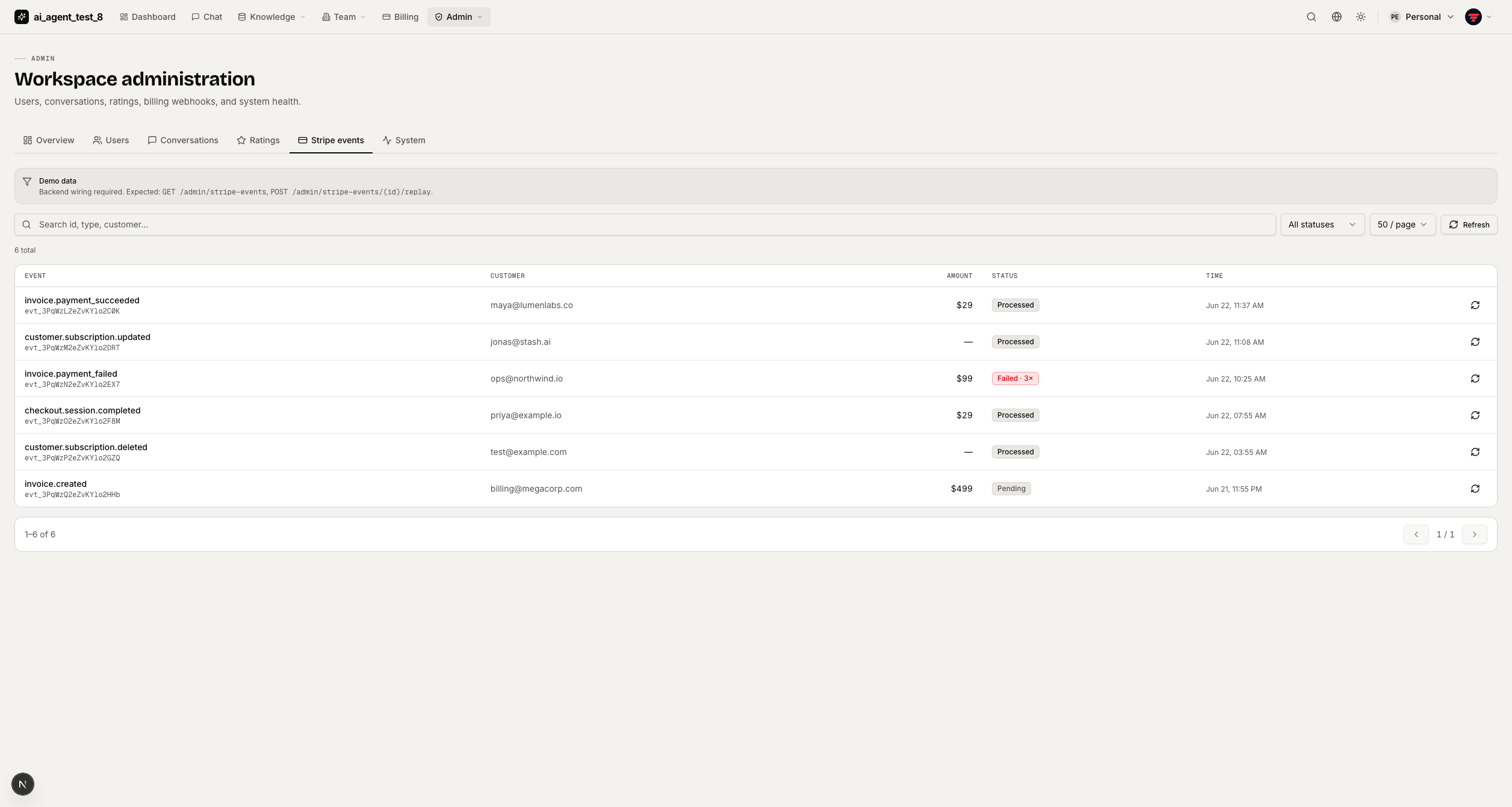The width and height of the screenshot is (1512, 807).
Task: Click the Processed badge for jonas@stash.ai
Action: click(x=1015, y=342)
